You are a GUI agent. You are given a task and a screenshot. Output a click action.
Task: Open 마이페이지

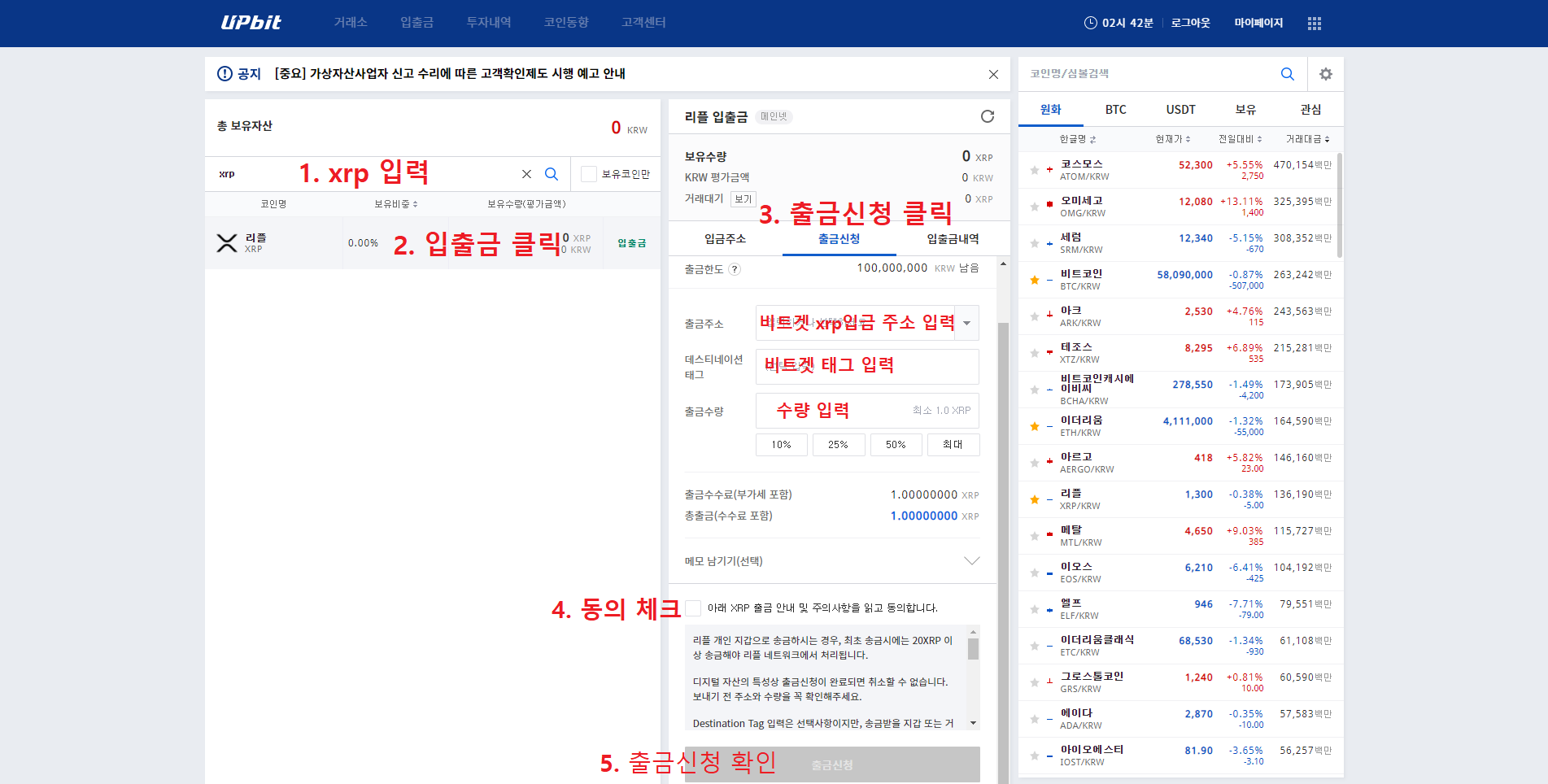click(x=1258, y=23)
